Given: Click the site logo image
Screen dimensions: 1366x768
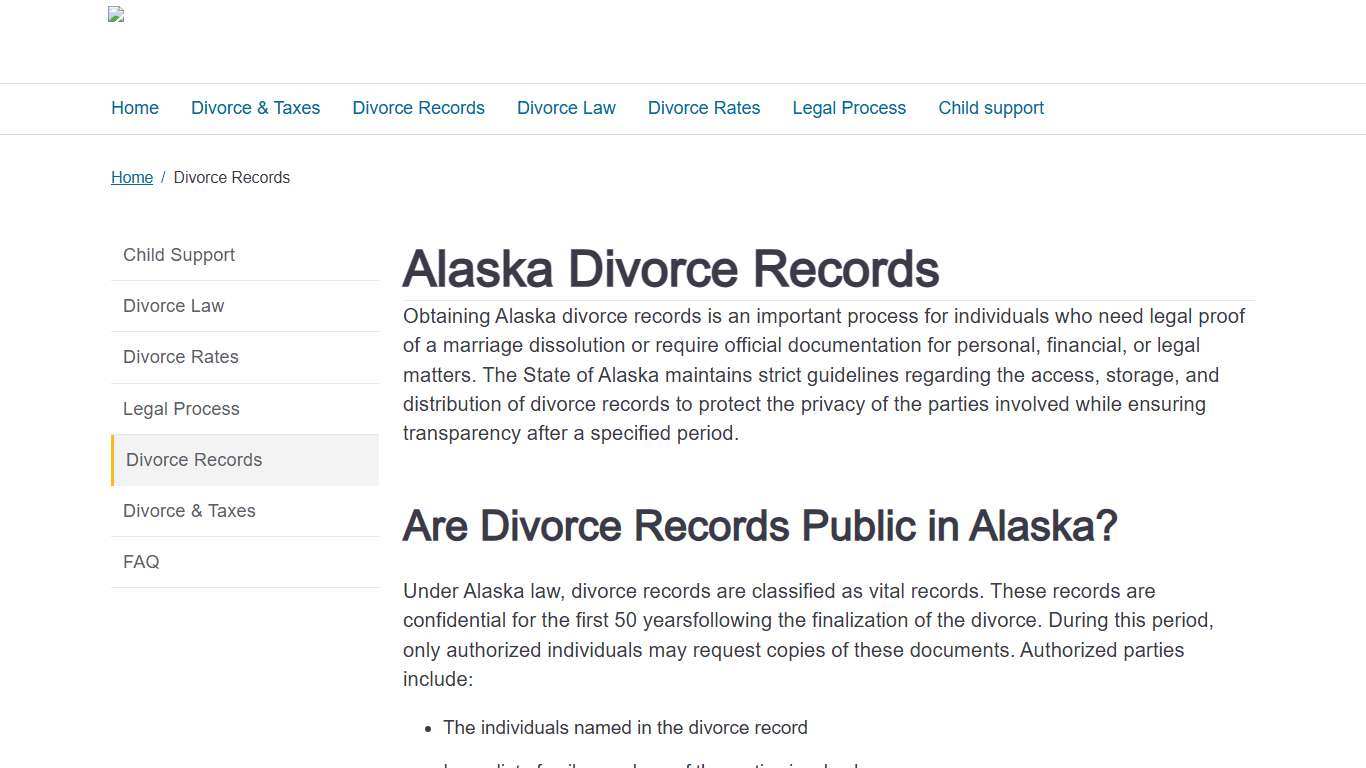Looking at the screenshot, I should tap(115, 15).
